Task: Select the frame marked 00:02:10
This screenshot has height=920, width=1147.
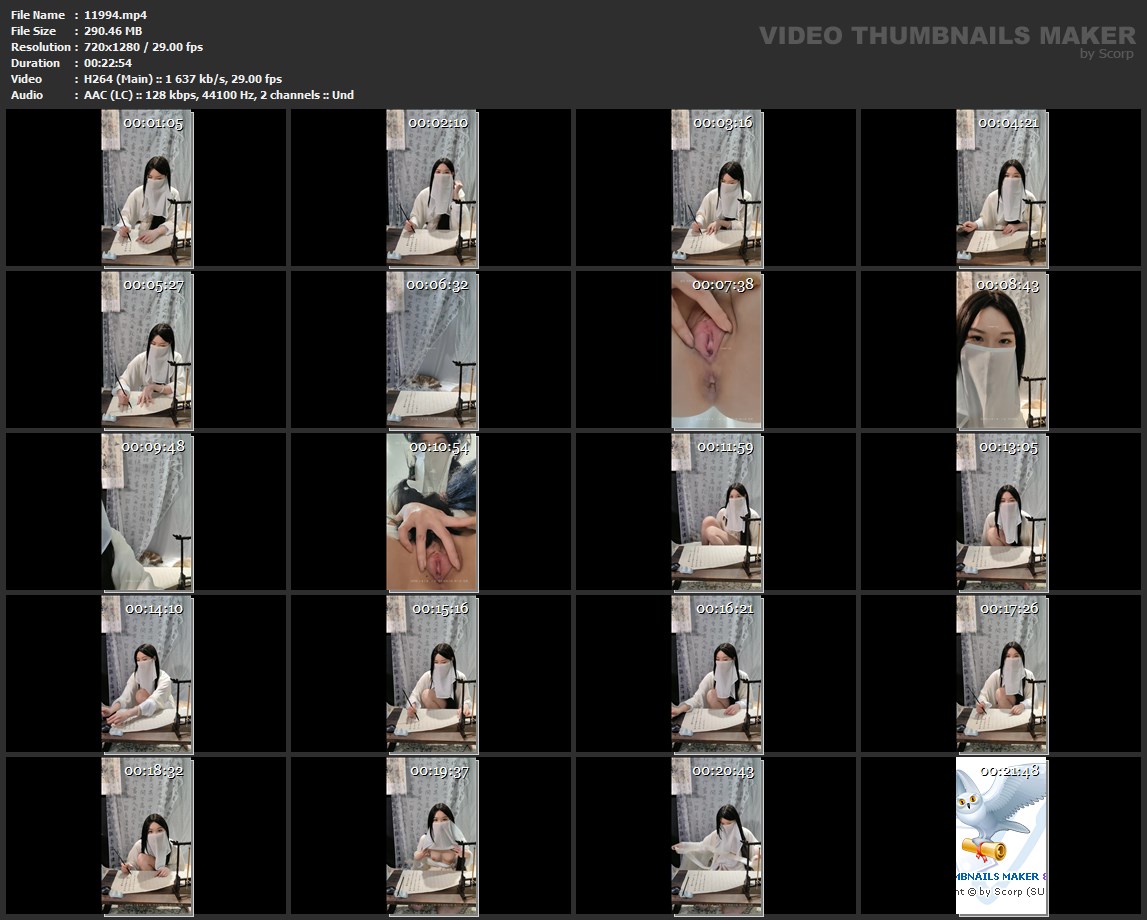Action: 432,188
